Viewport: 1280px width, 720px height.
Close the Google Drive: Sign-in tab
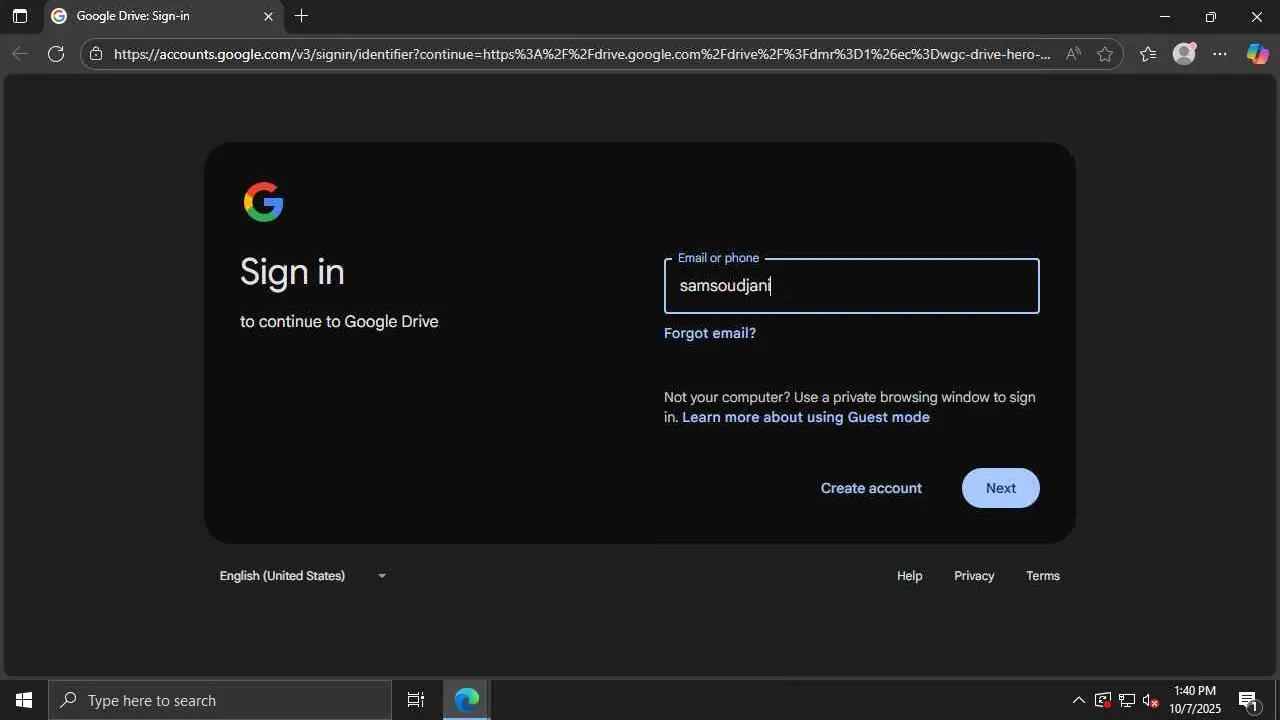coord(268,16)
